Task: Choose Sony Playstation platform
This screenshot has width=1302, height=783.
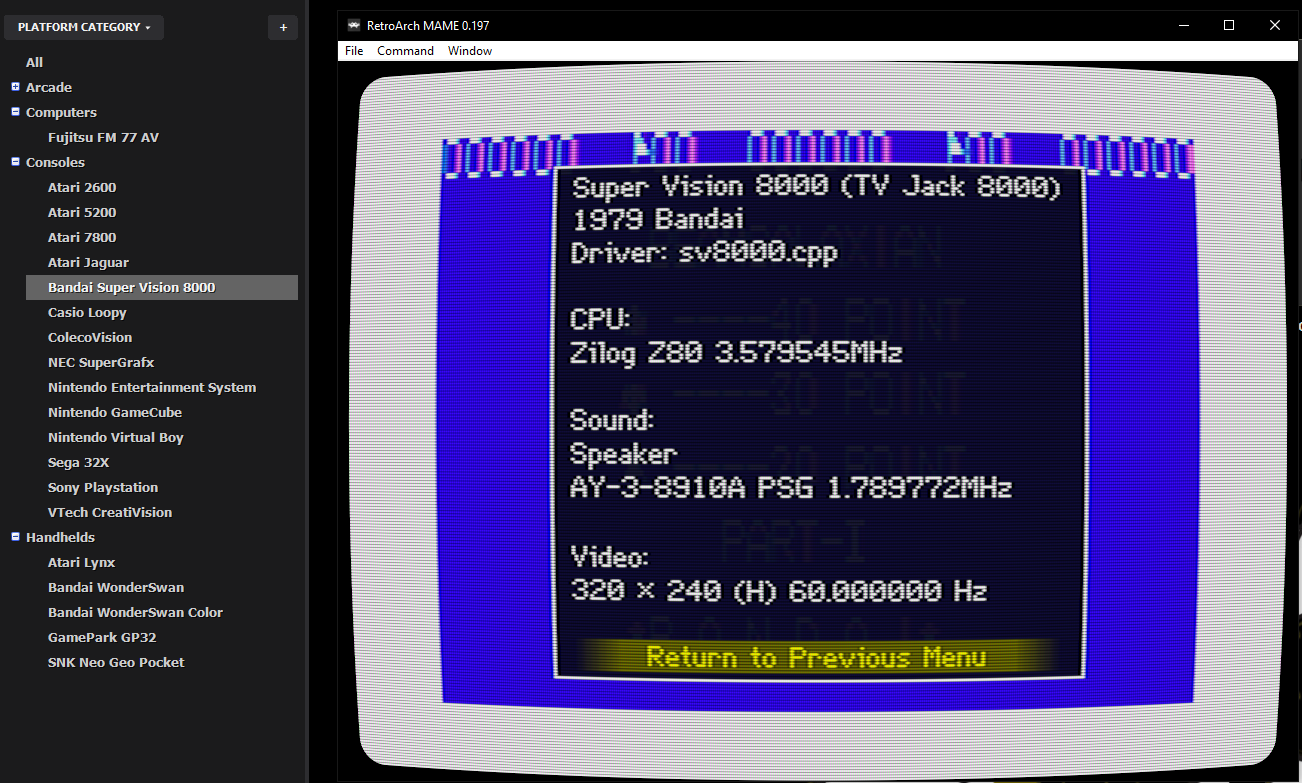Action: (103, 487)
